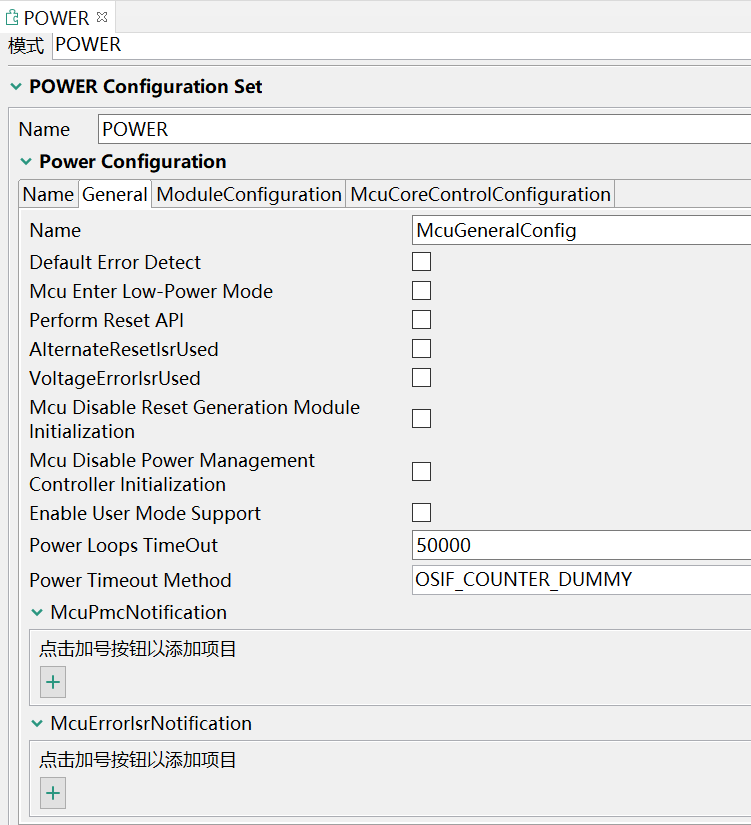Check the Perform Reset API option
The height and width of the screenshot is (825, 751).
(422, 320)
